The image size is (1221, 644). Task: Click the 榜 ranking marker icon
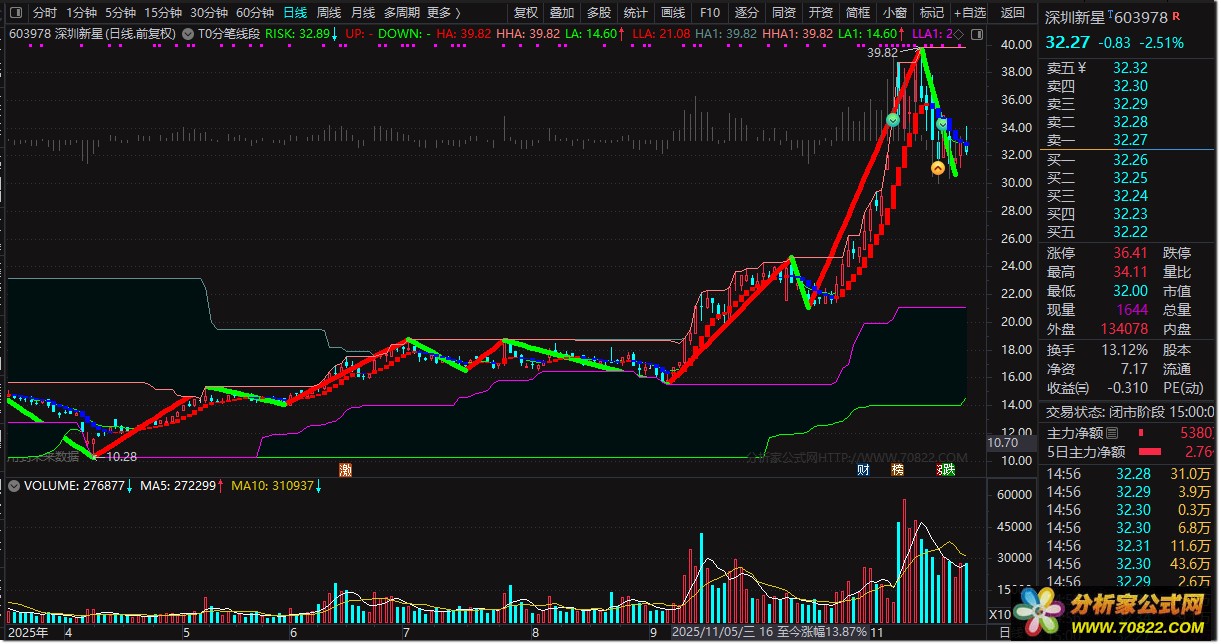click(898, 469)
